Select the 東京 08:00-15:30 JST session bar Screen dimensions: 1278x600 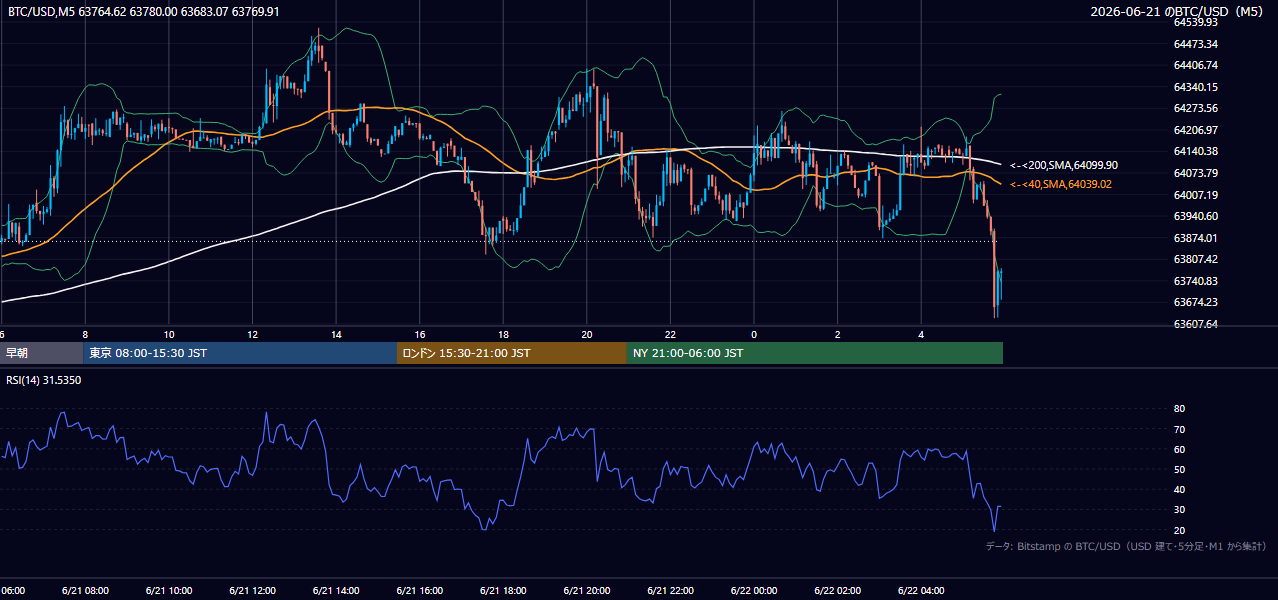coord(240,353)
